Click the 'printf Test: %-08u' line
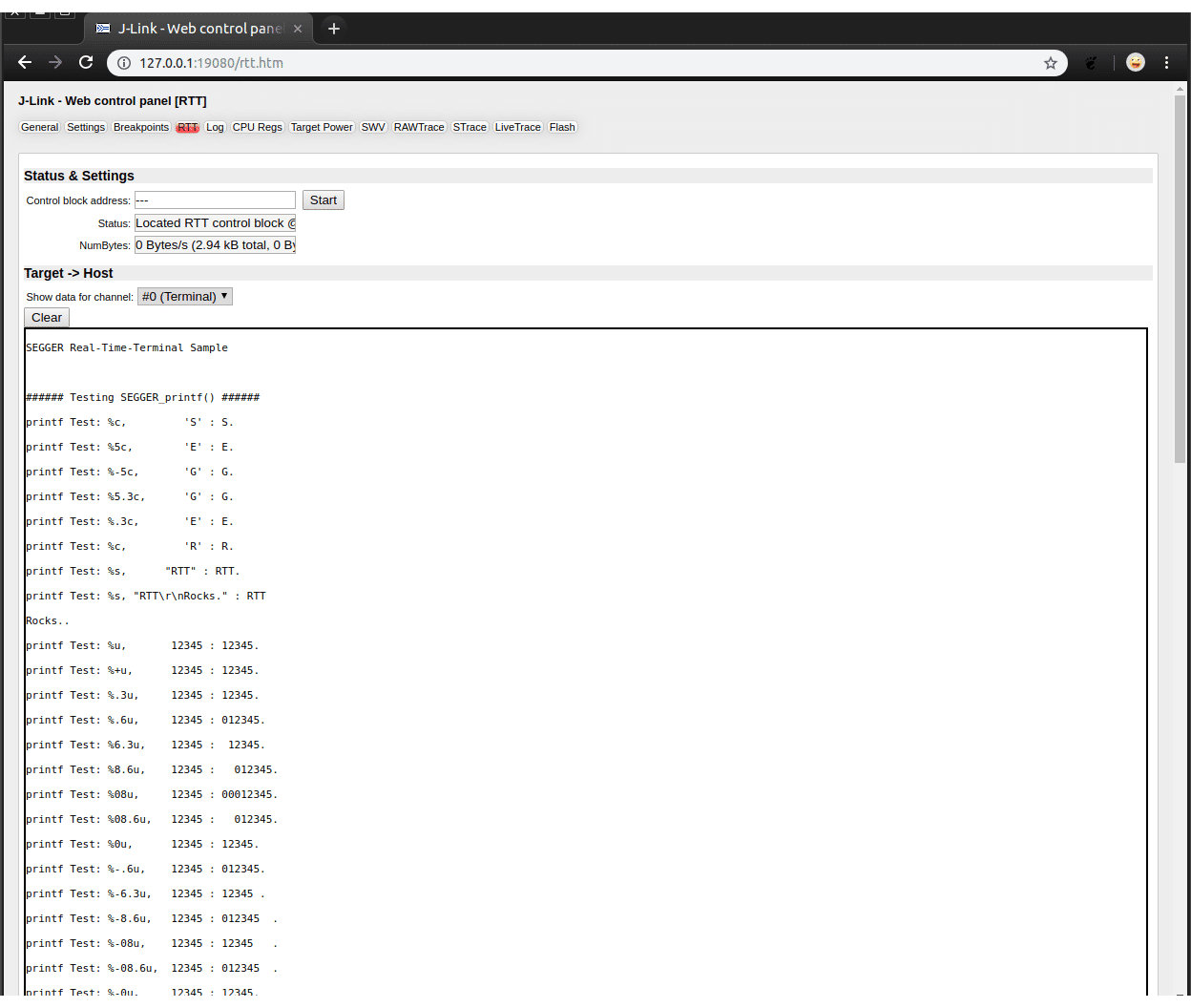This screenshot has height=1008, width=1191. [152, 943]
